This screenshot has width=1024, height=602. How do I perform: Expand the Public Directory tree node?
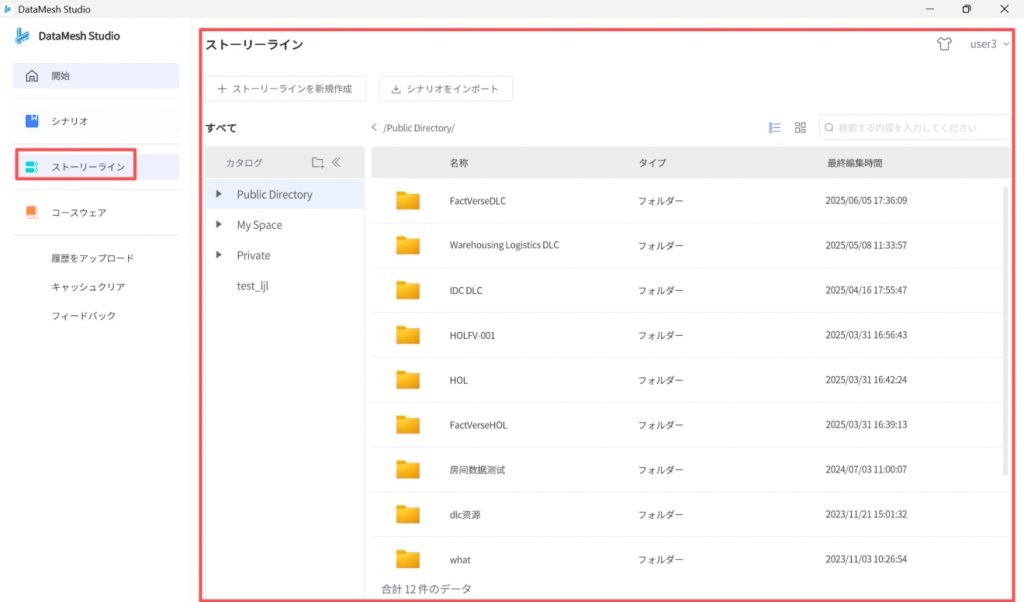(x=219, y=194)
